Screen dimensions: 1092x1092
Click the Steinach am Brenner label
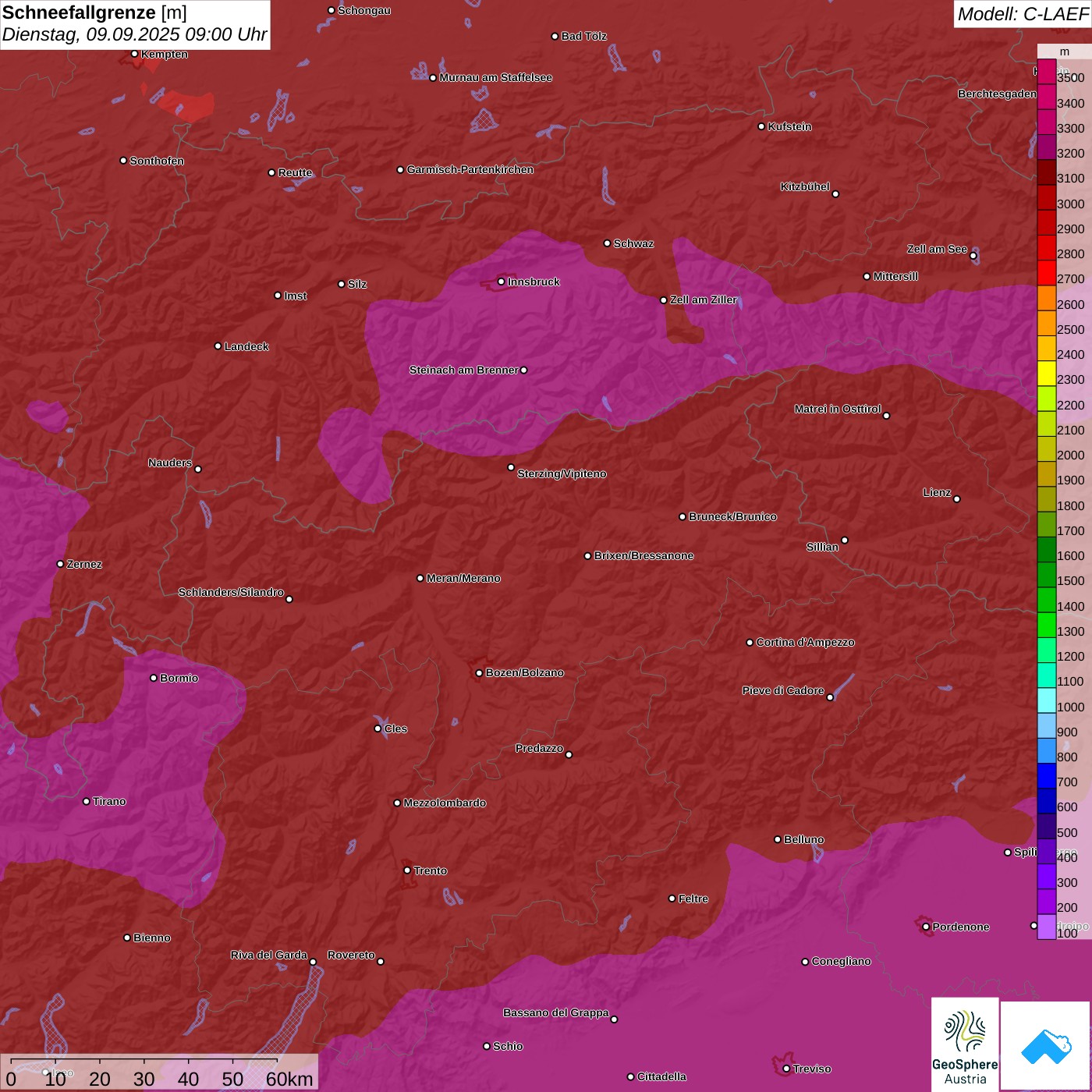click(x=464, y=370)
